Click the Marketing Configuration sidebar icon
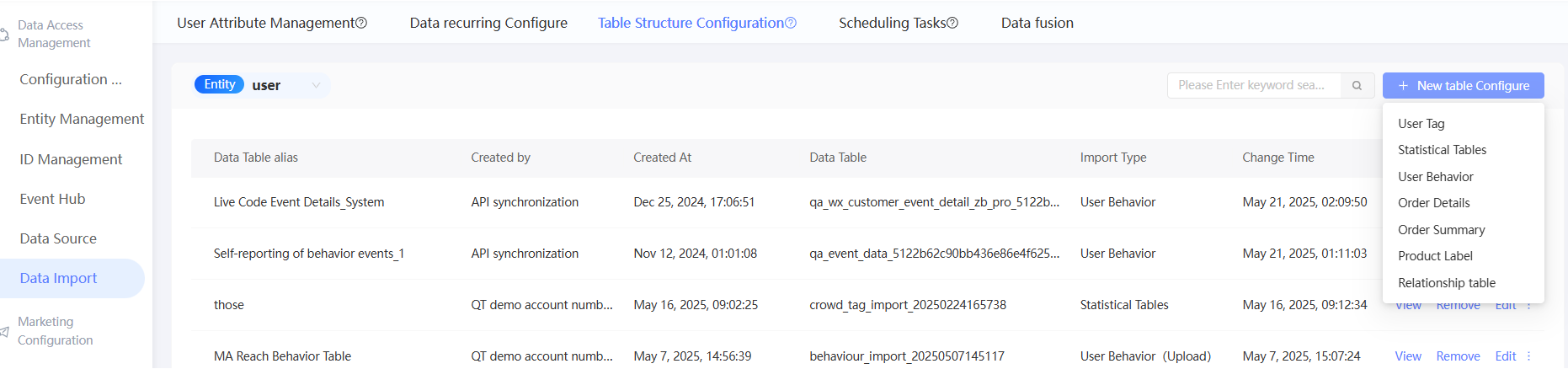 tap(4, 331)
